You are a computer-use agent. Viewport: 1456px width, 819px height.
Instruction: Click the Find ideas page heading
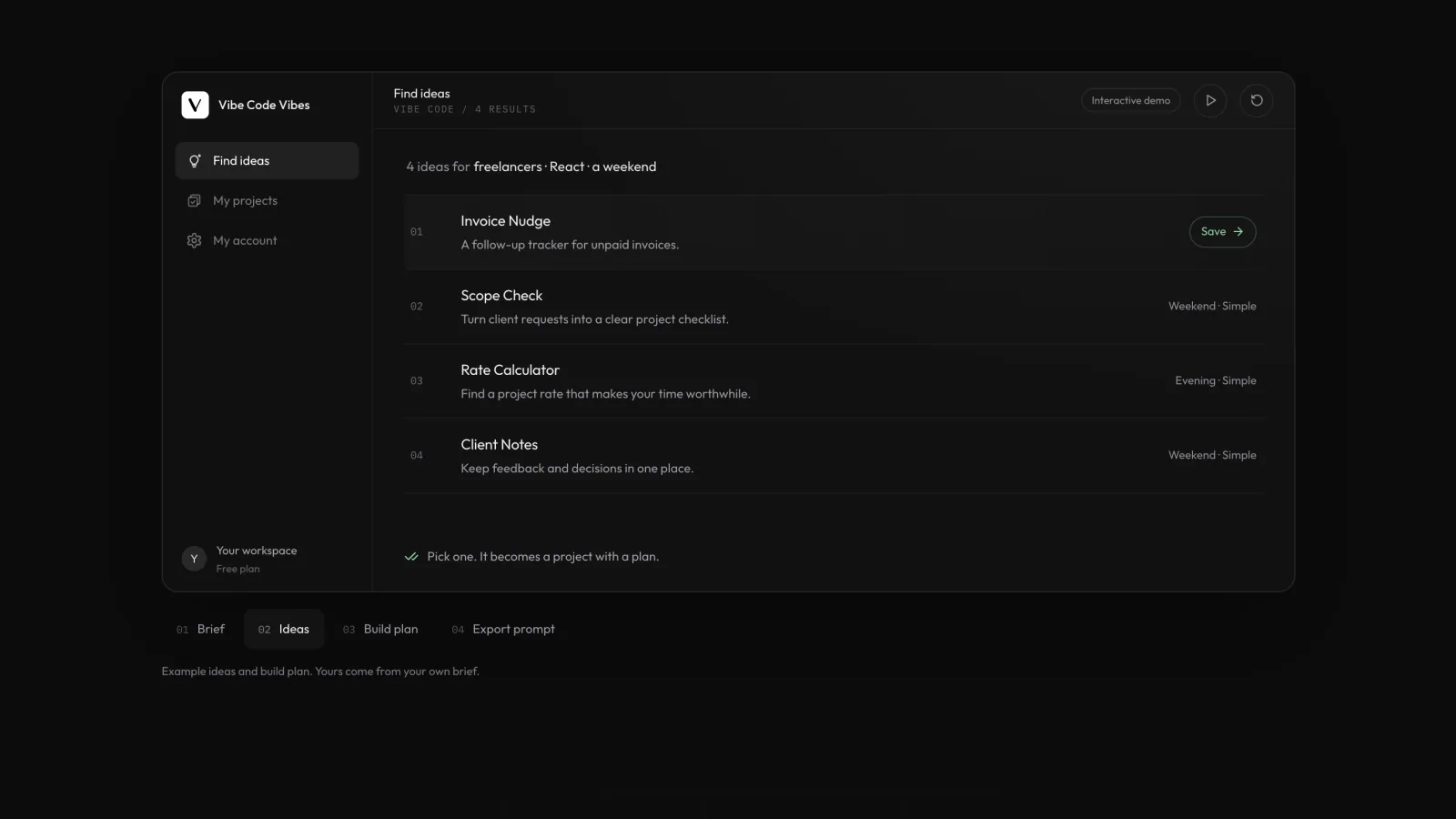(x=422, y=94)
